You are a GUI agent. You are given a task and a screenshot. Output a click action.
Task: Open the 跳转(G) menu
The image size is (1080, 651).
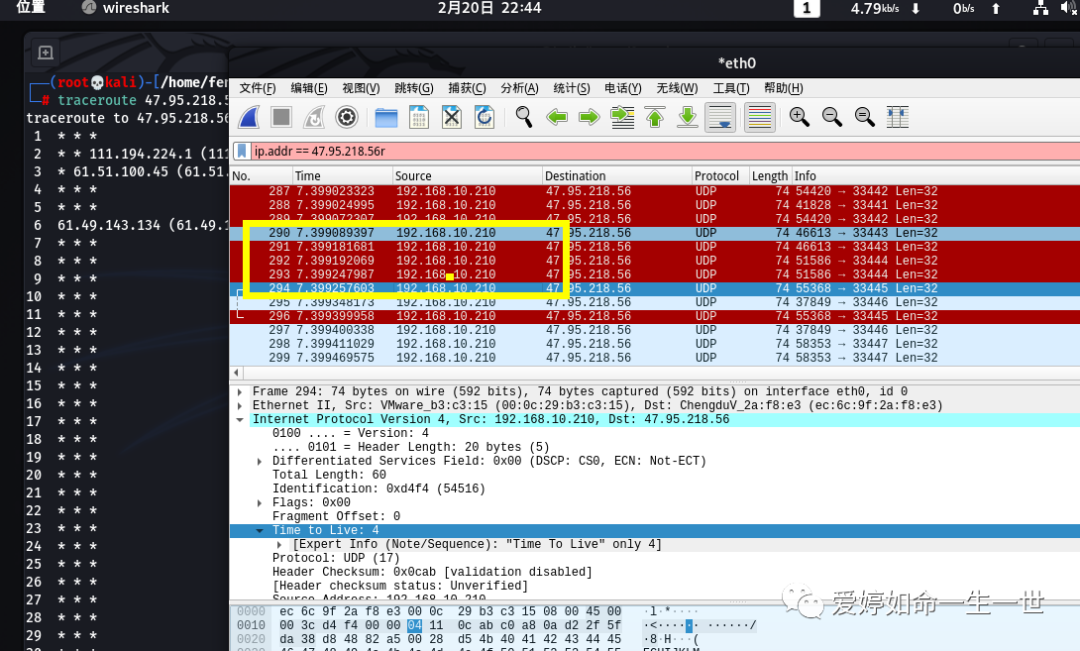(414, 88)
